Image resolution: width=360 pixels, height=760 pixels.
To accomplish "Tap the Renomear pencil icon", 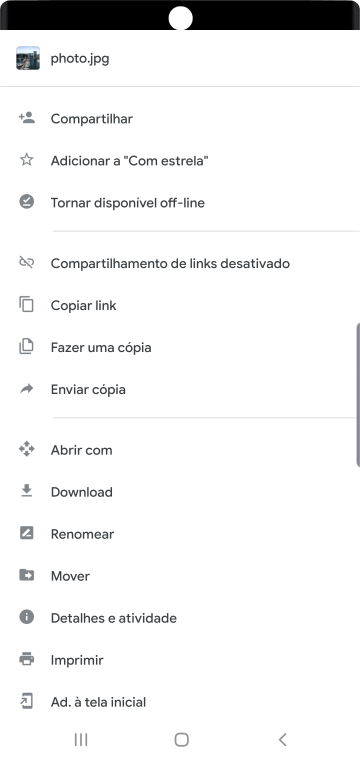I will point(27,533).
